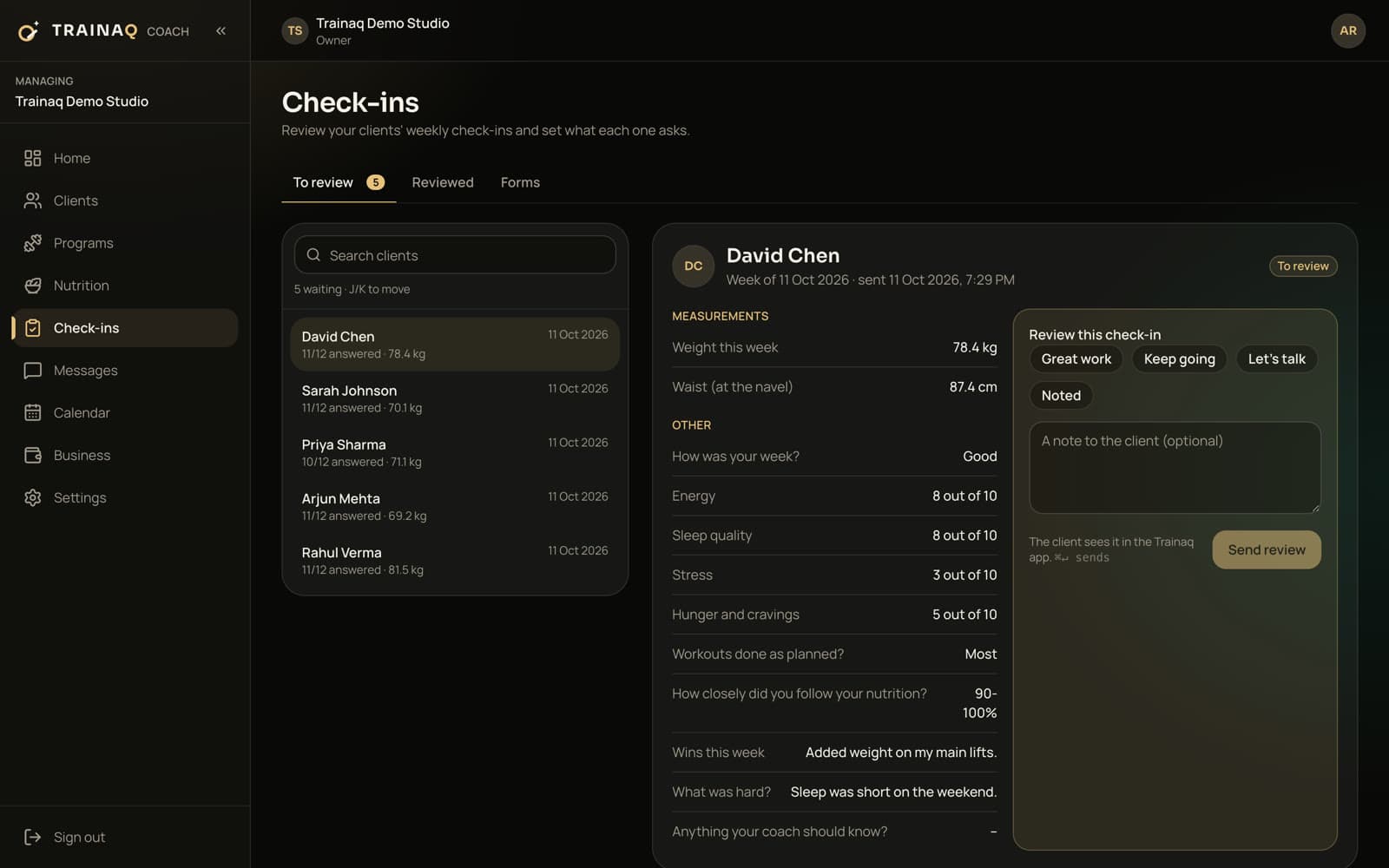The image size is (1389, 868).
Task: Open the Nutrition sidebar icon
Action: point(33,286)
